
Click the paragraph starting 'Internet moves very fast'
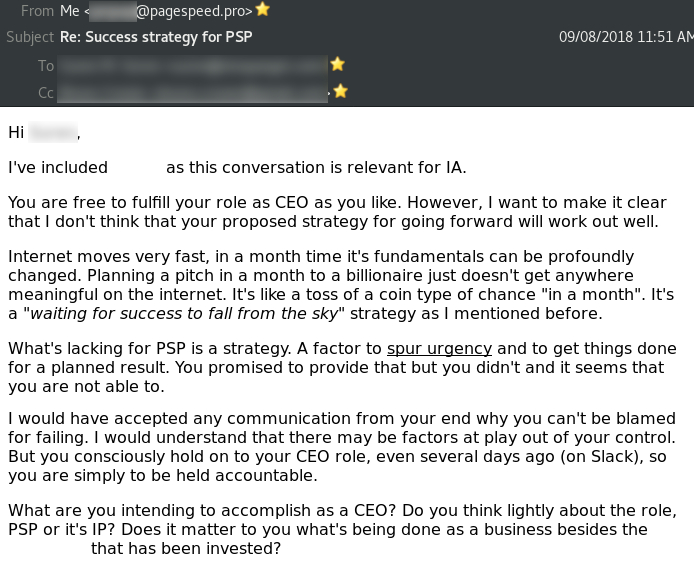pos(341,285)
